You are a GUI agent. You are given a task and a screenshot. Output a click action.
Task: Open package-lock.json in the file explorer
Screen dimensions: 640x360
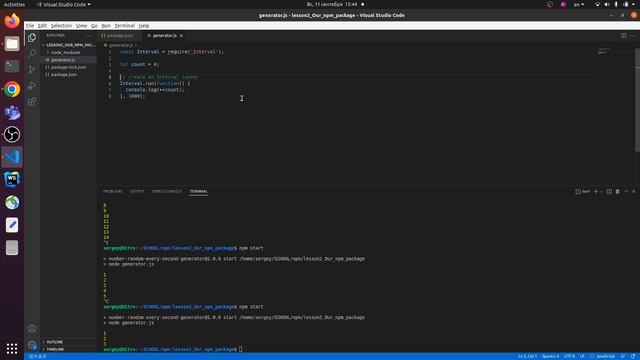68,67
